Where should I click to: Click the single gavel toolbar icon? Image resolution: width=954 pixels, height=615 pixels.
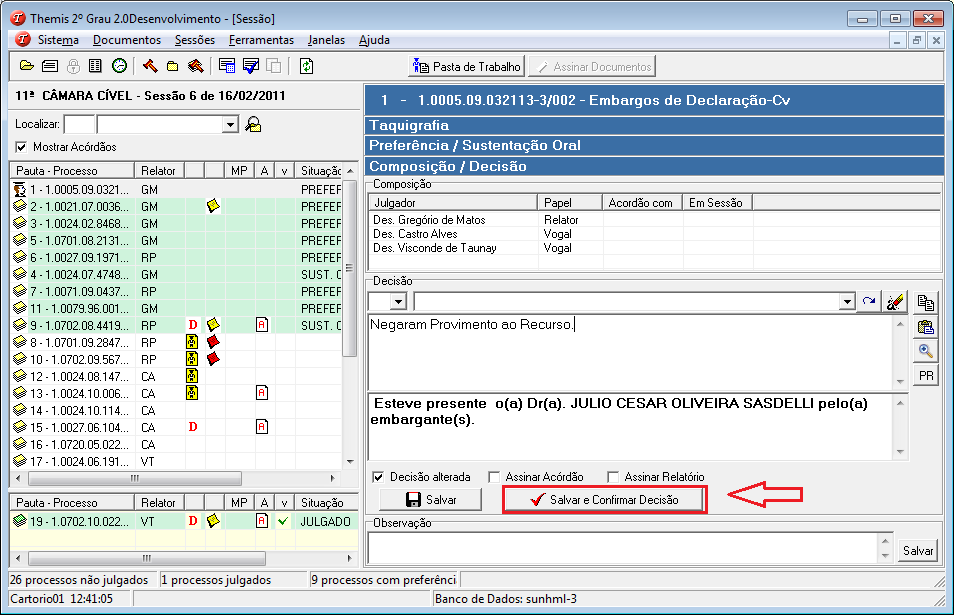coord(150,66)
